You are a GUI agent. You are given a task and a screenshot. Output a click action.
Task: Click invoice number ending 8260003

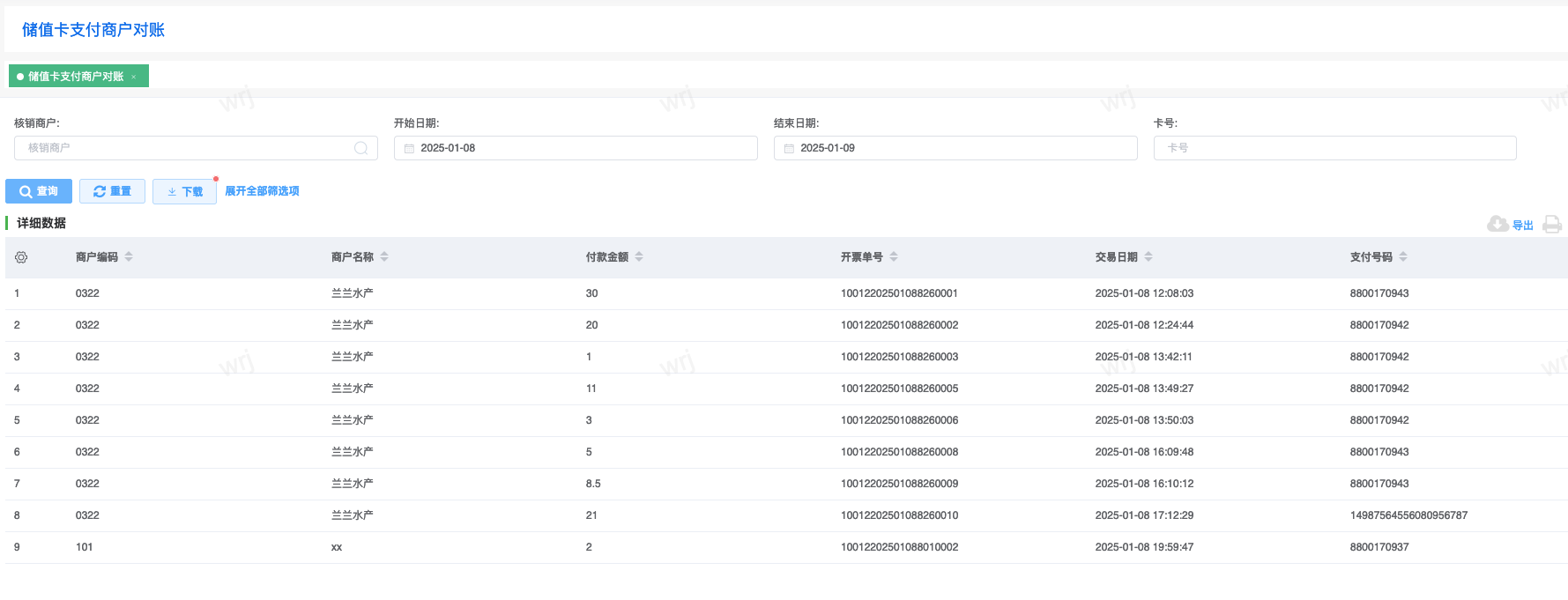(899, 357)
